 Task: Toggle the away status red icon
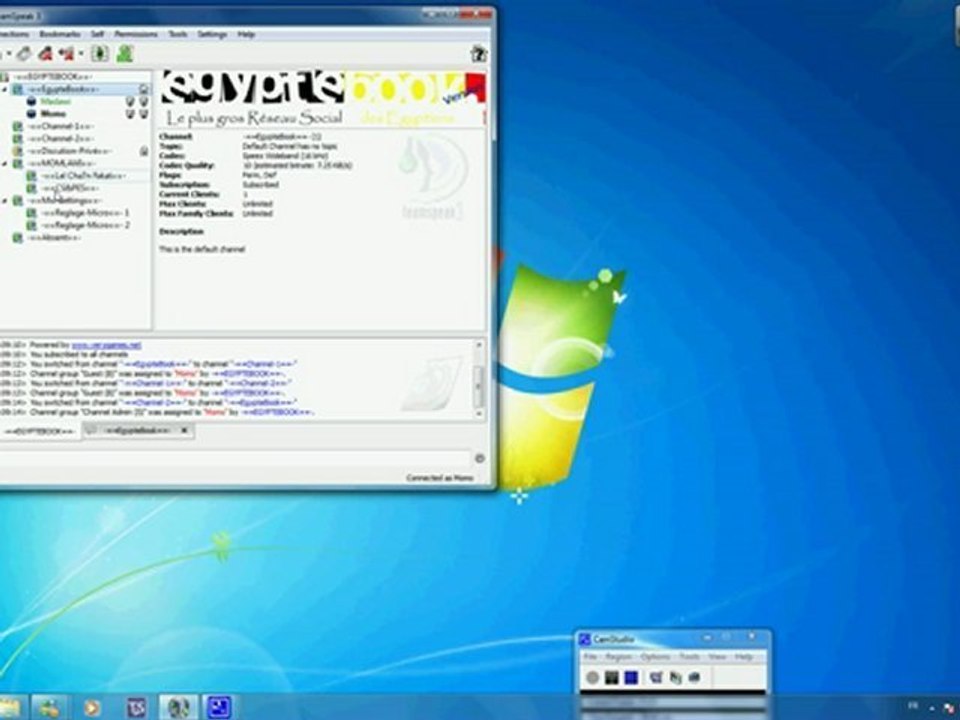(x=45, y=54)
